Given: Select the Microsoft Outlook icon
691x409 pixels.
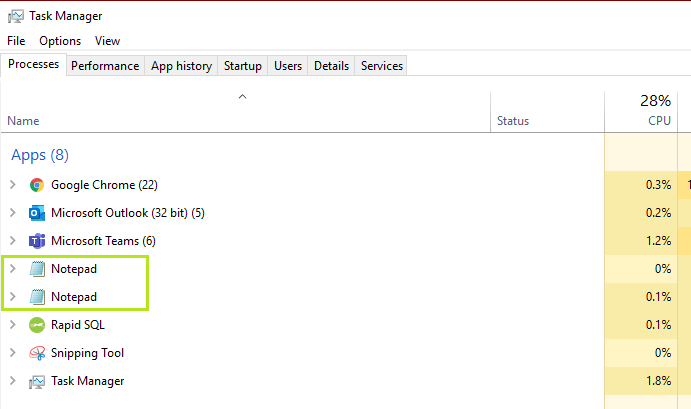Looking at the screenshot, I should pos(37,213).
